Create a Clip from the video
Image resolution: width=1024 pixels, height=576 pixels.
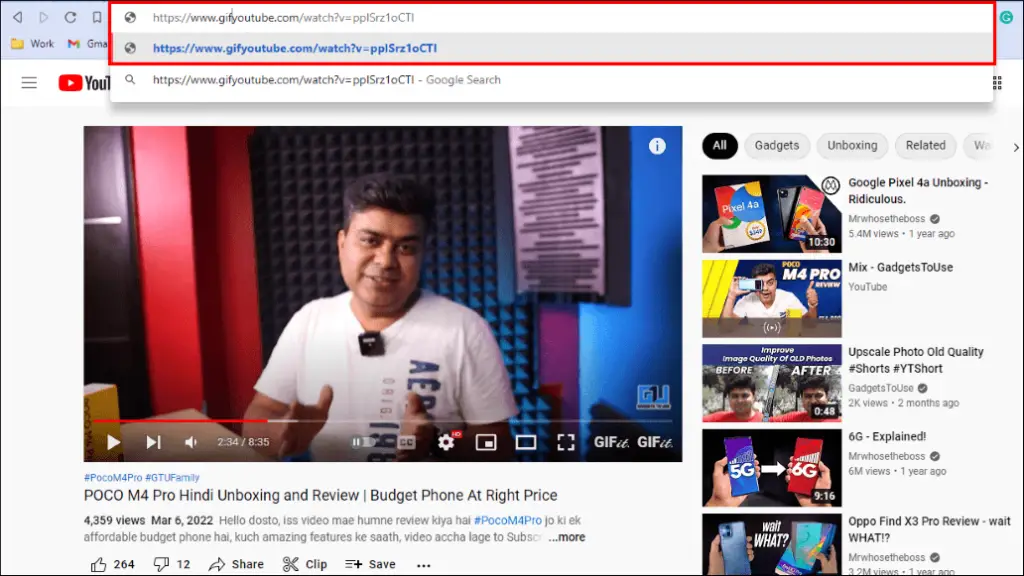pos(305,564)
